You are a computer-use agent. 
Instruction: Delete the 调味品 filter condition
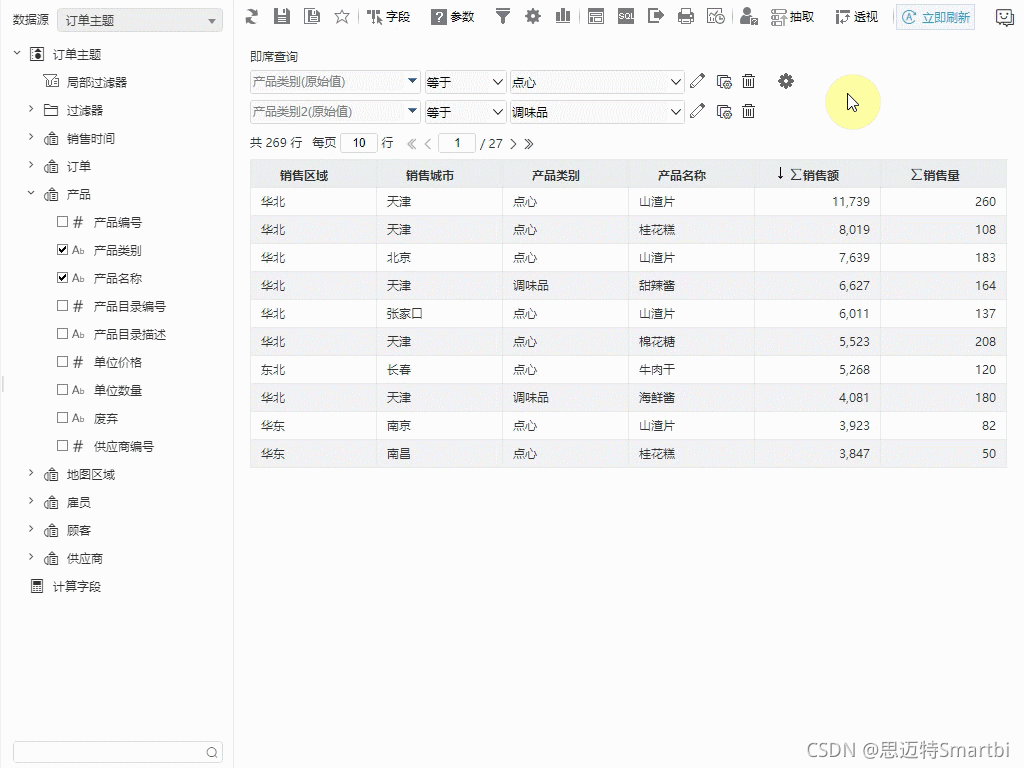[x=749, y=111]
